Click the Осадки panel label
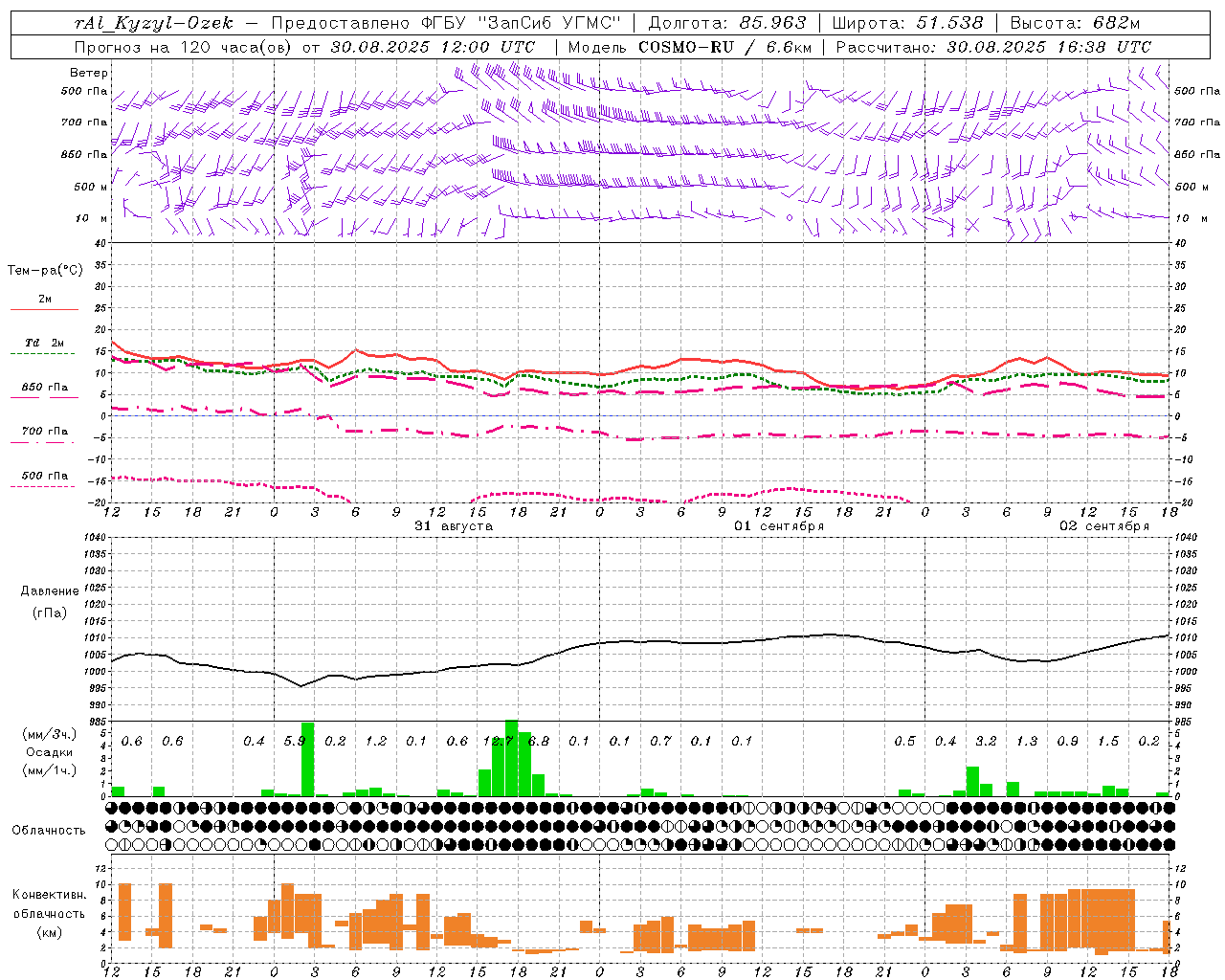Screen dimensions: 1225x980 click(50, 752)
